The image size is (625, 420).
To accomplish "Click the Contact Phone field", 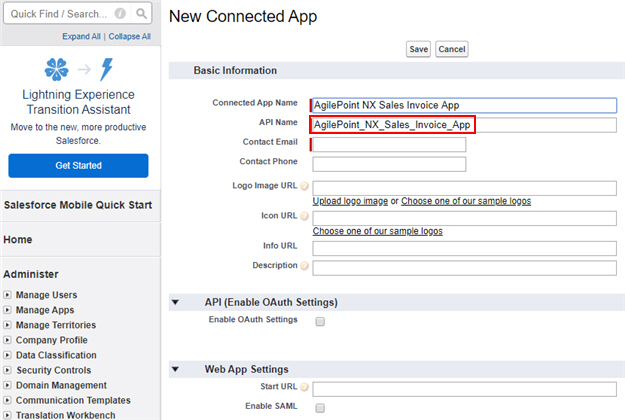I will (389, 164).
